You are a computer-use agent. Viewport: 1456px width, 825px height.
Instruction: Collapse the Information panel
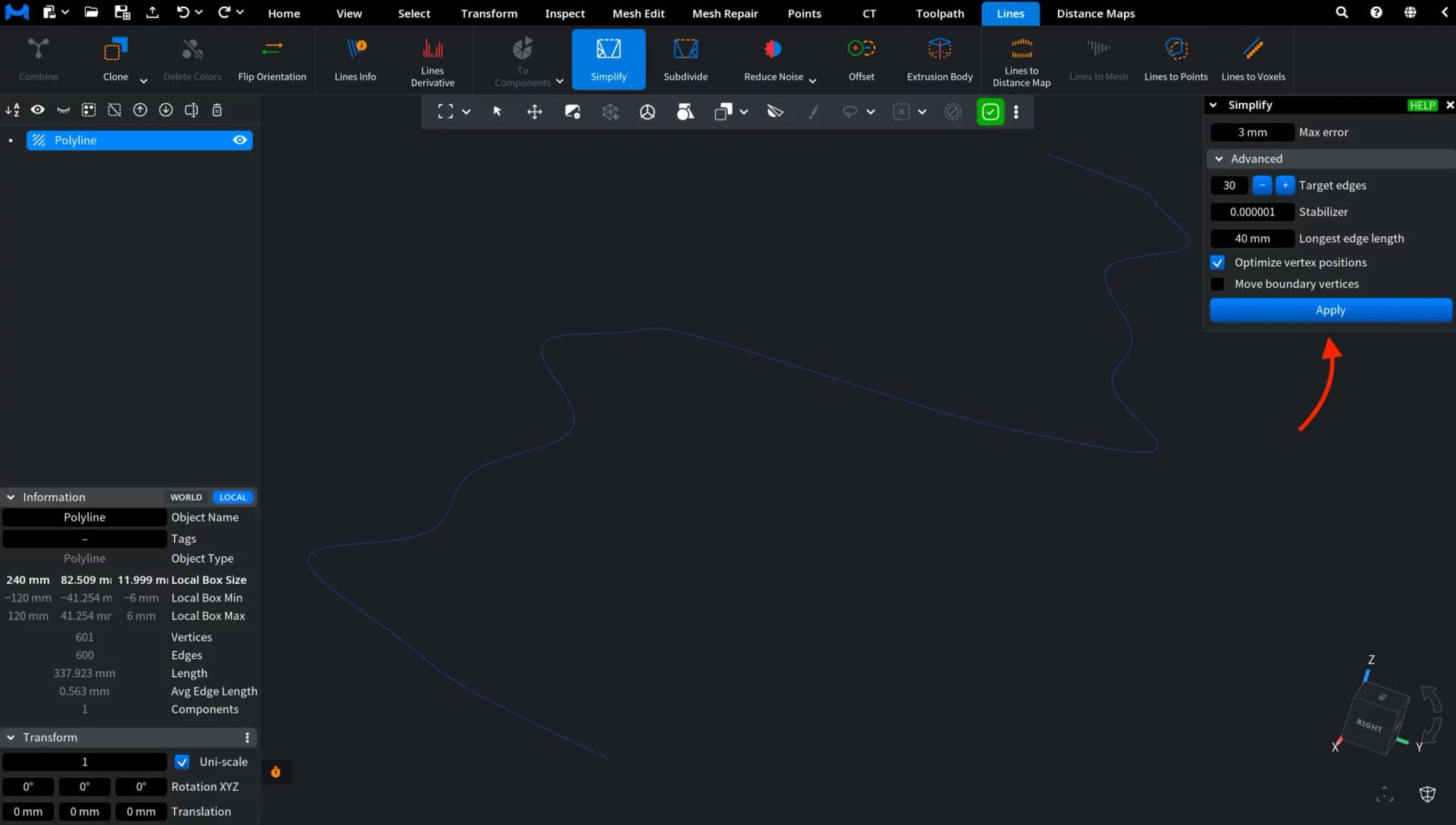coord(11,497)
